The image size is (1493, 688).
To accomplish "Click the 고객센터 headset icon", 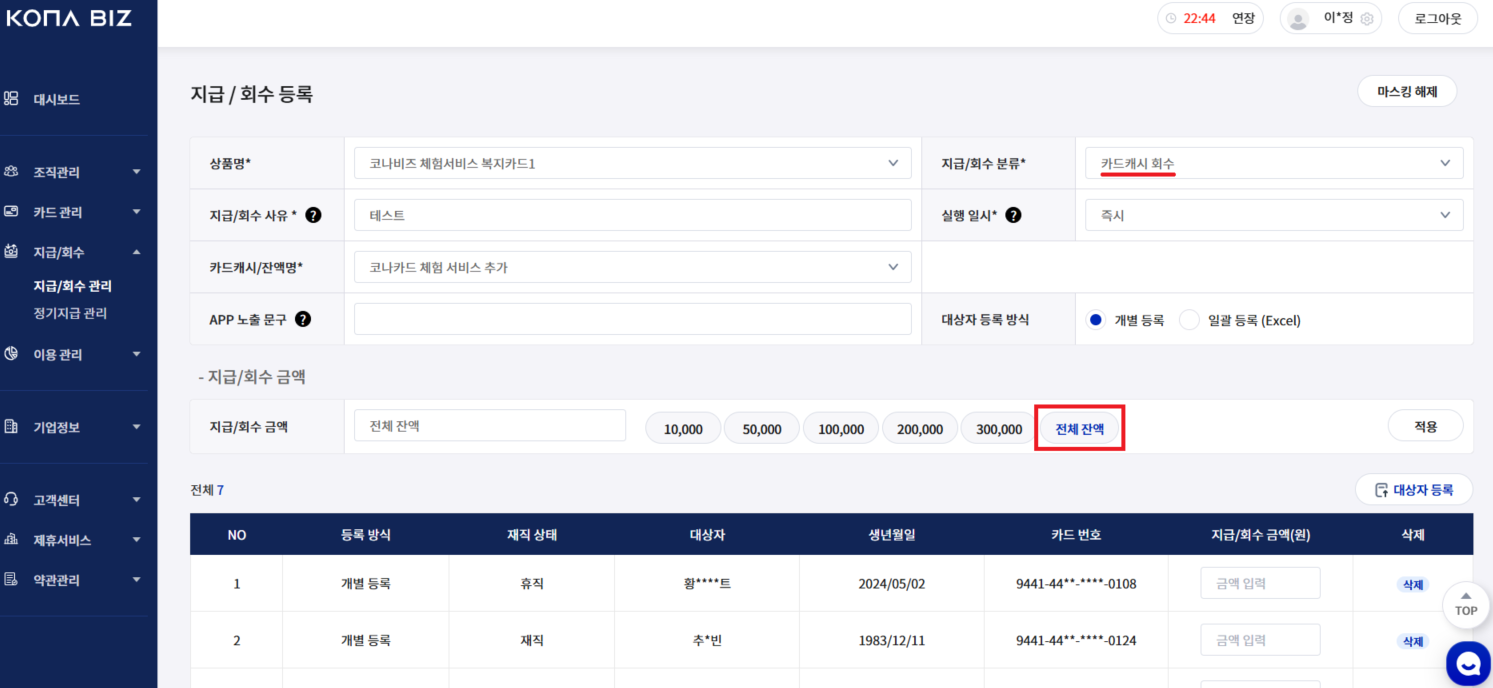I will [x=12, y=499].
